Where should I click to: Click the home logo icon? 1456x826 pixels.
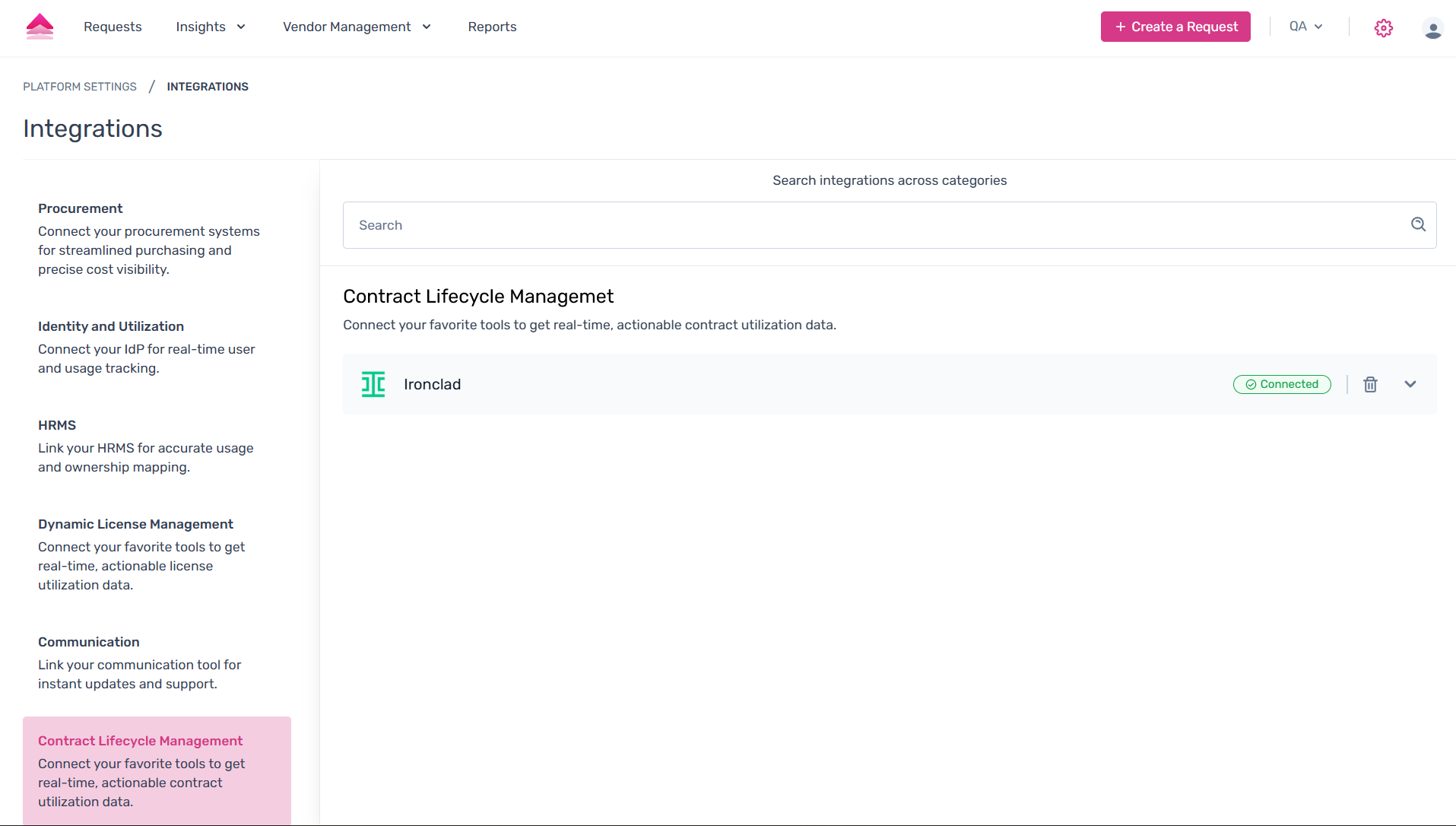(x=40, y=27)
